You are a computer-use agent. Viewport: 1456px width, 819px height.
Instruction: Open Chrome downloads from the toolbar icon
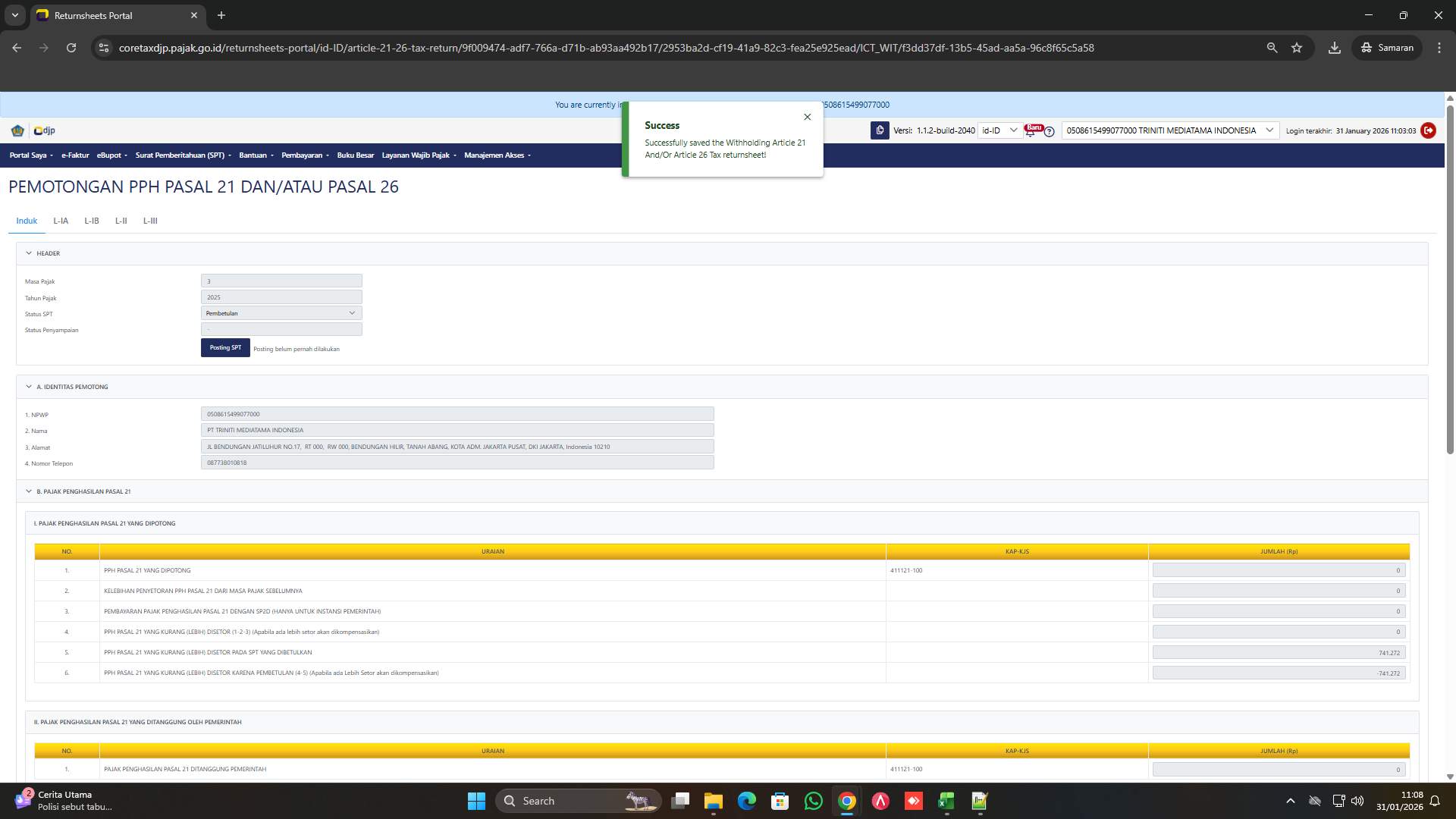[1334, 47]
